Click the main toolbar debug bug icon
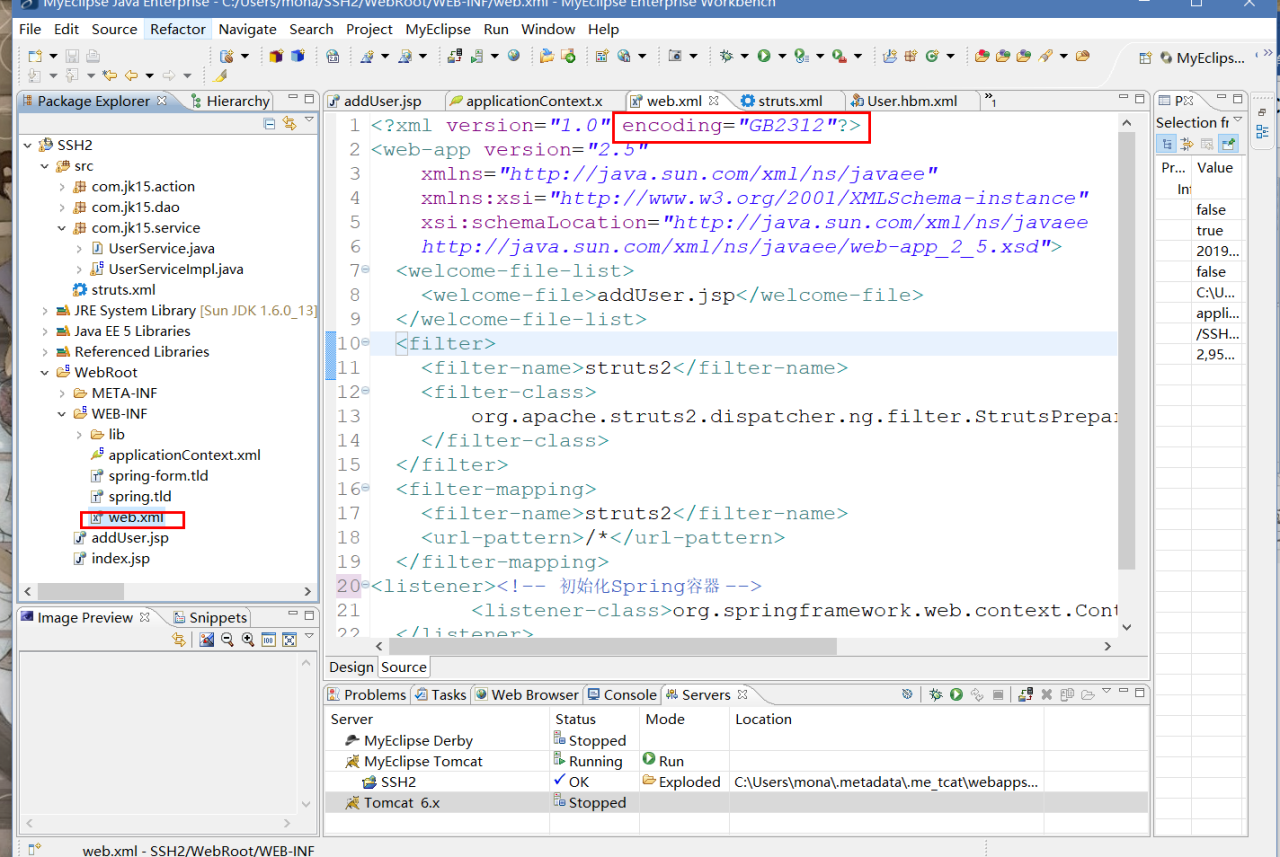This screenshot has width=1280, height=857. 726,56
